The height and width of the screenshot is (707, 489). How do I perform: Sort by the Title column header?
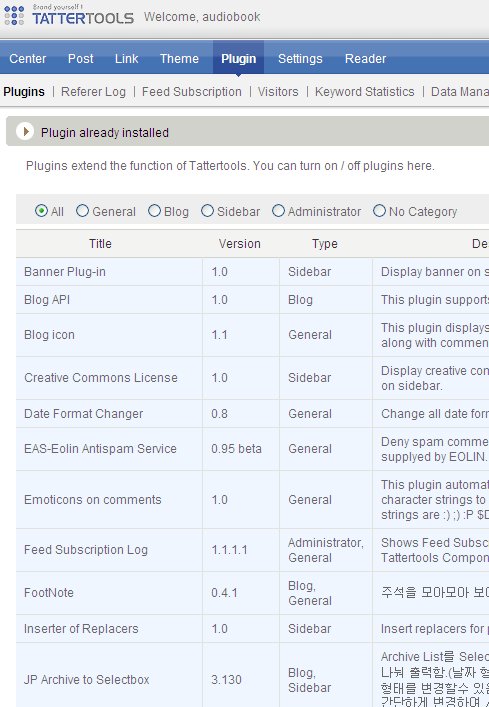point(100,243)
